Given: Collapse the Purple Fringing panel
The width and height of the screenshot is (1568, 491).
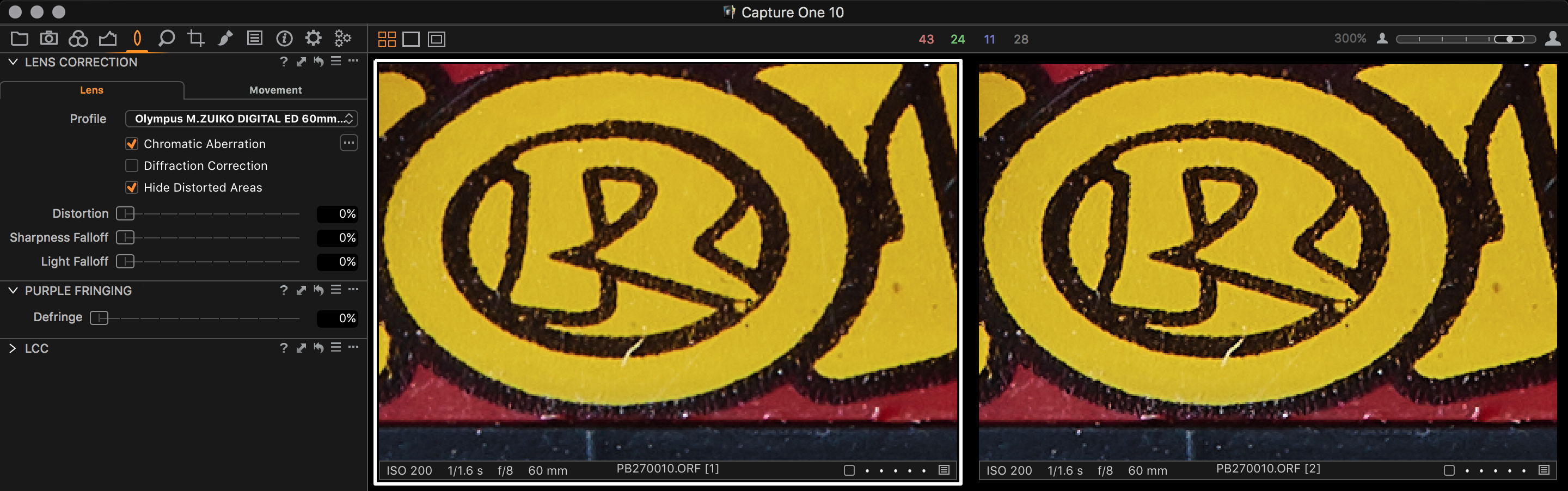Looking at the screenshot, I should pos(13,291).
